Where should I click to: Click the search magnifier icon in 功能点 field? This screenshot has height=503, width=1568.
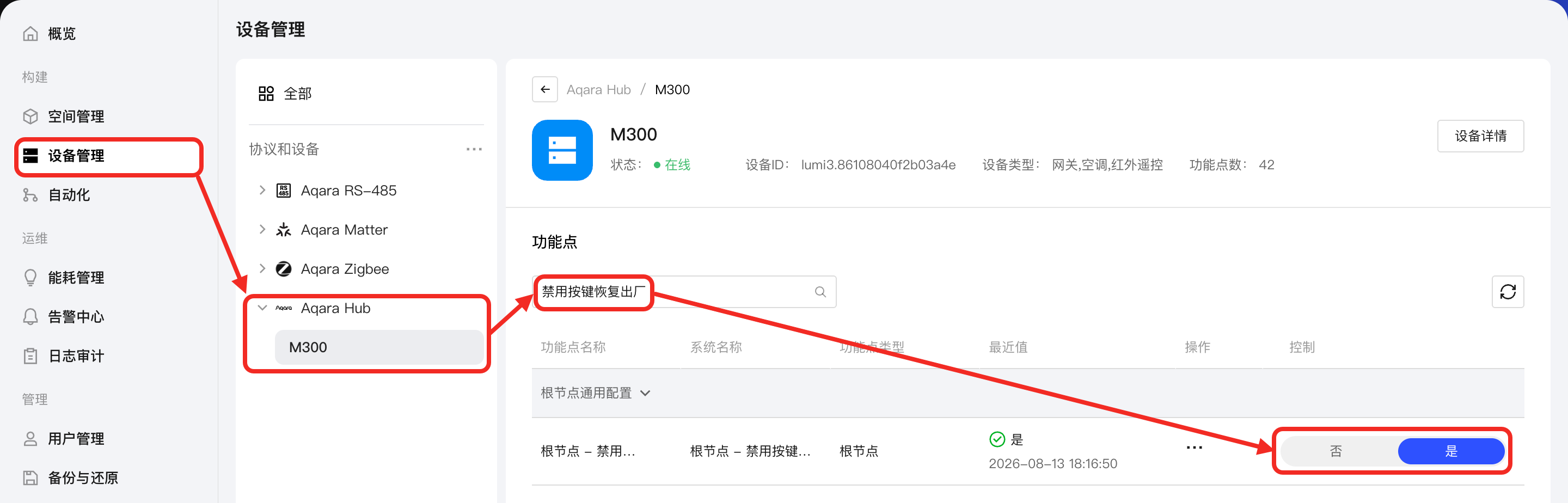[820, 292]
